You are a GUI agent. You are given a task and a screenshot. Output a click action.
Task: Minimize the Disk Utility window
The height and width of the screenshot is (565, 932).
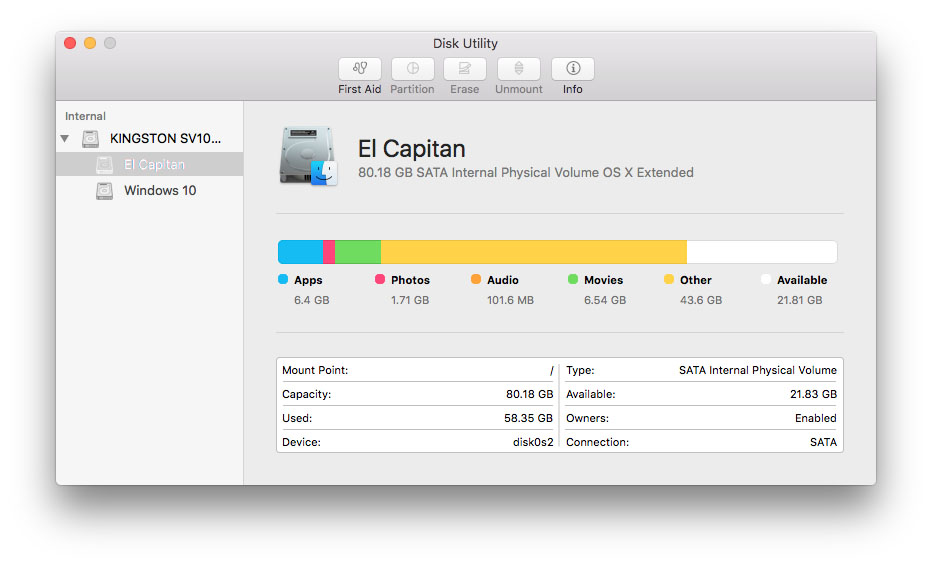coord(90,43)
